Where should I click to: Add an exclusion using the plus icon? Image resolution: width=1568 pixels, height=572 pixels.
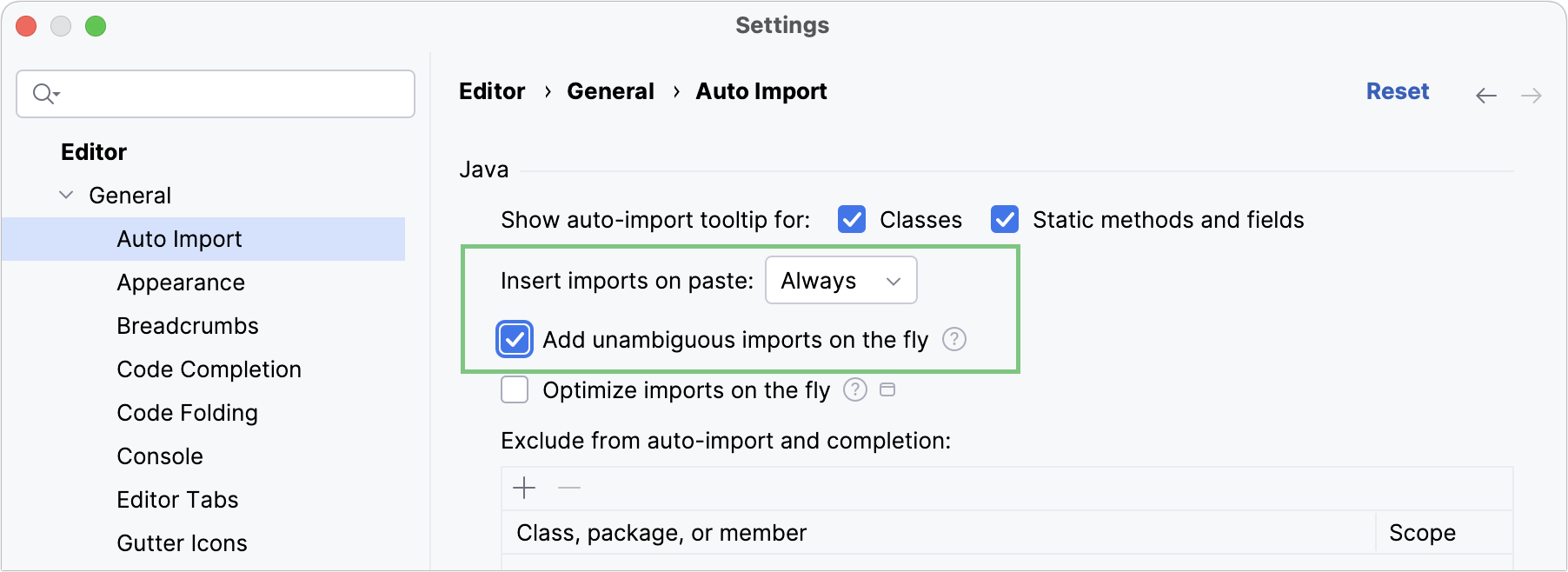point(524,488)
